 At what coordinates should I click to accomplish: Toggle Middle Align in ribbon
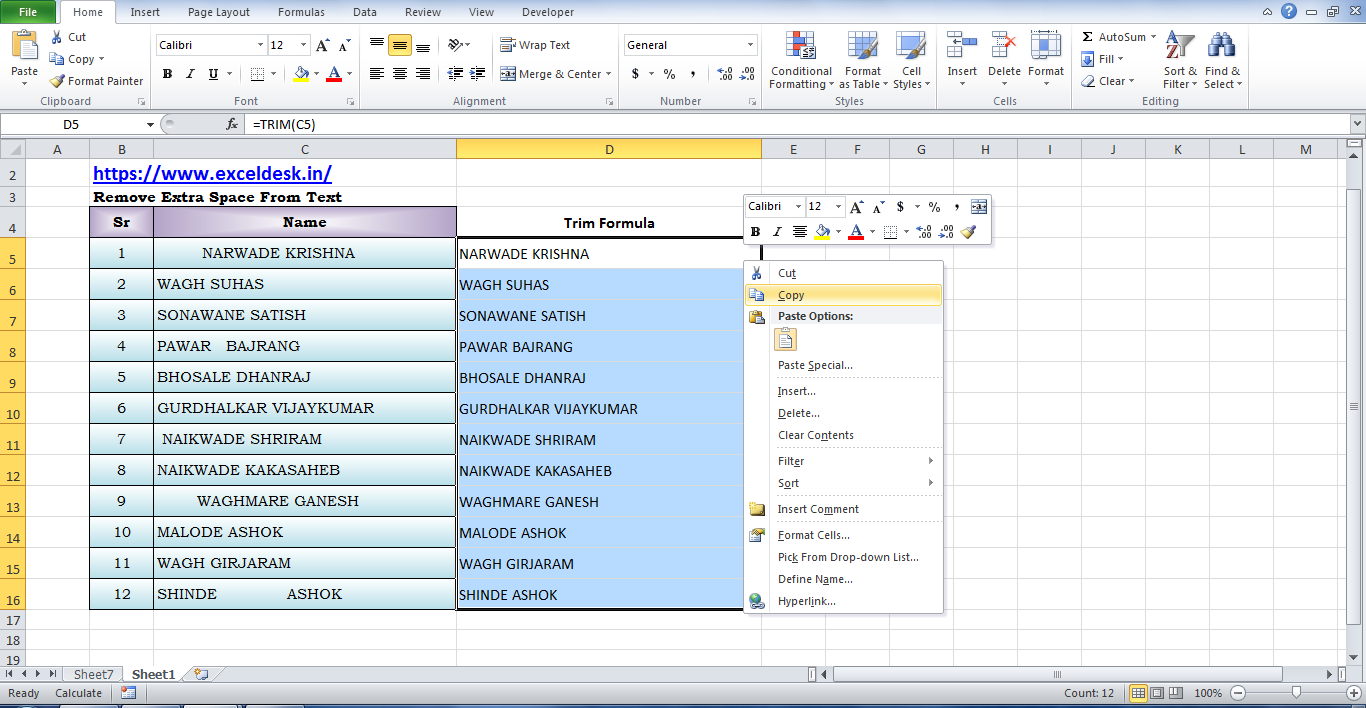click(400, 45)
